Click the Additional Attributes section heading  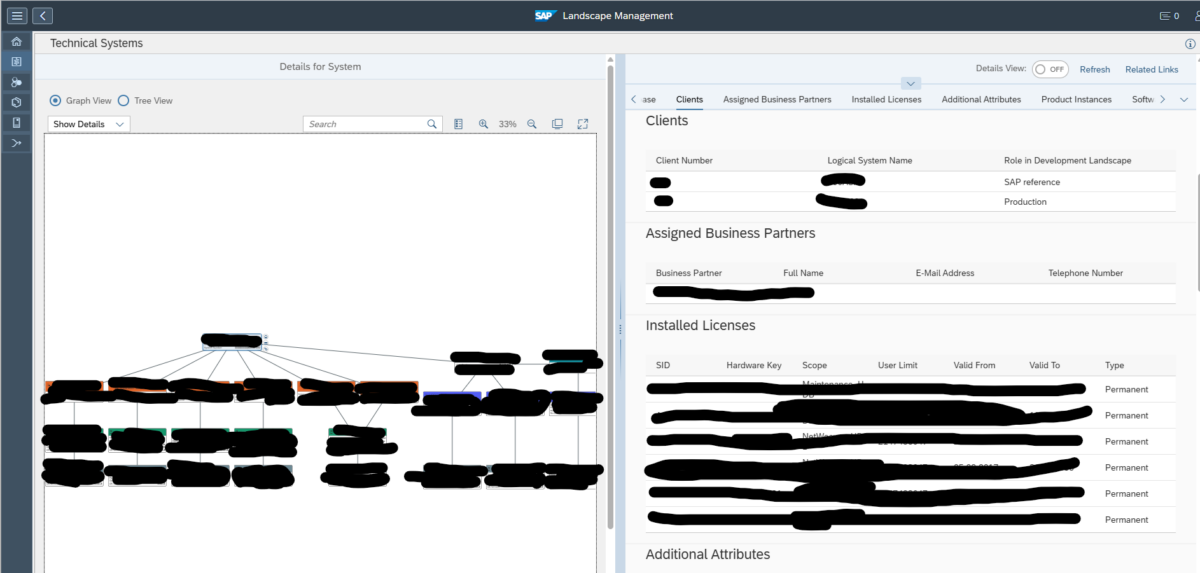707,554
